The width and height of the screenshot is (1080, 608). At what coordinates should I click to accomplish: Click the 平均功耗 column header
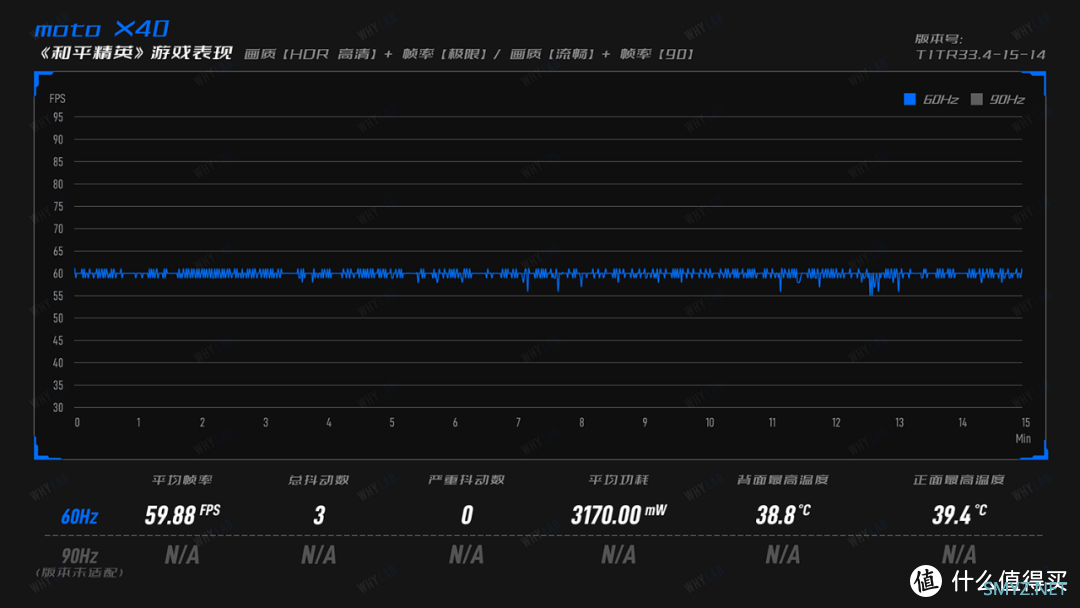click(x=618, y=480)
